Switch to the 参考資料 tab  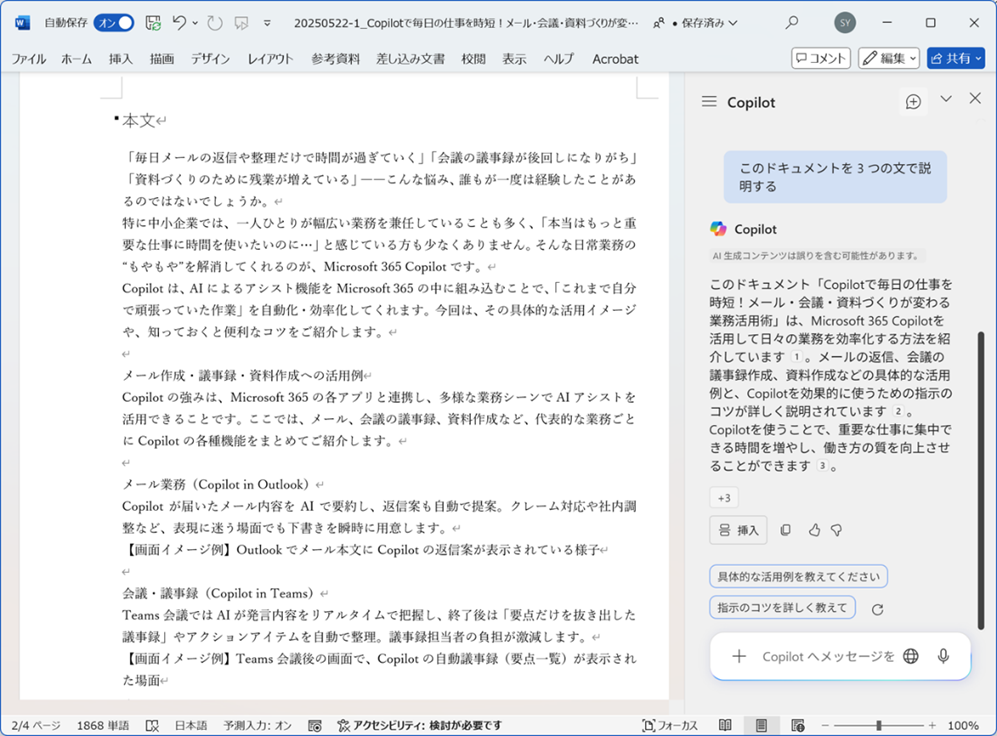336,59
